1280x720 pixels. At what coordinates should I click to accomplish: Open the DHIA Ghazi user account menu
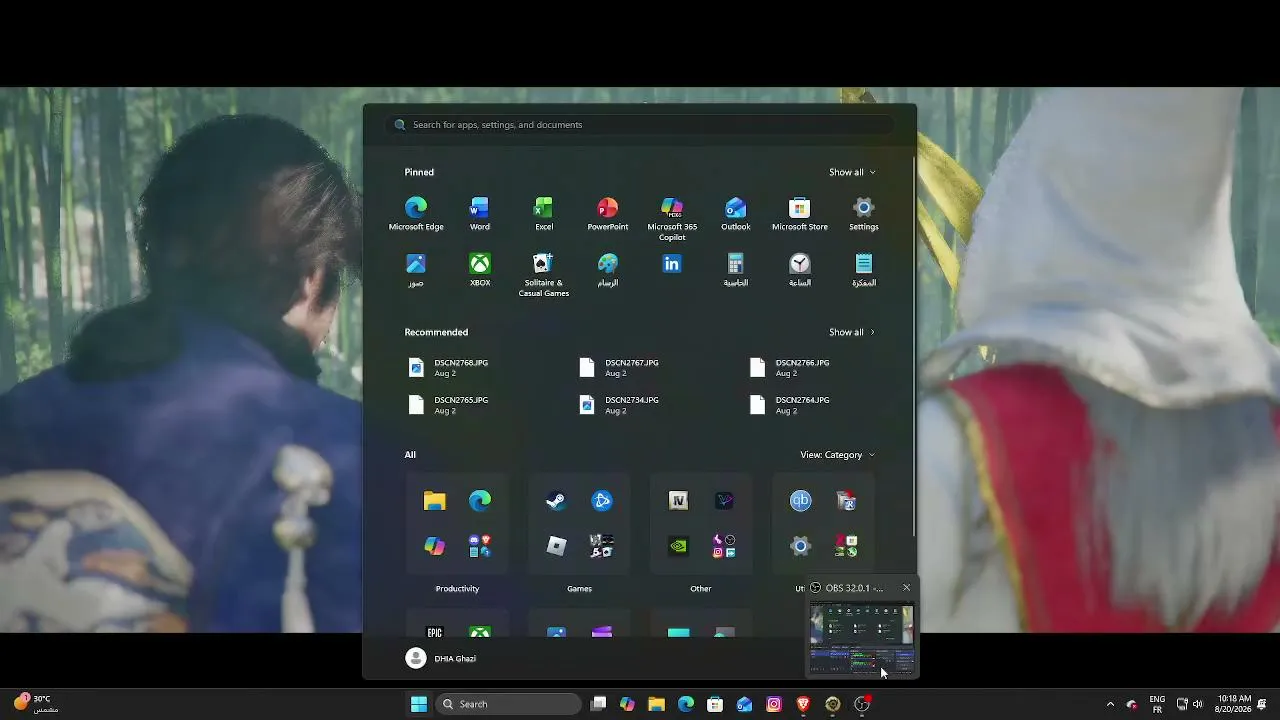coord(441,658)
